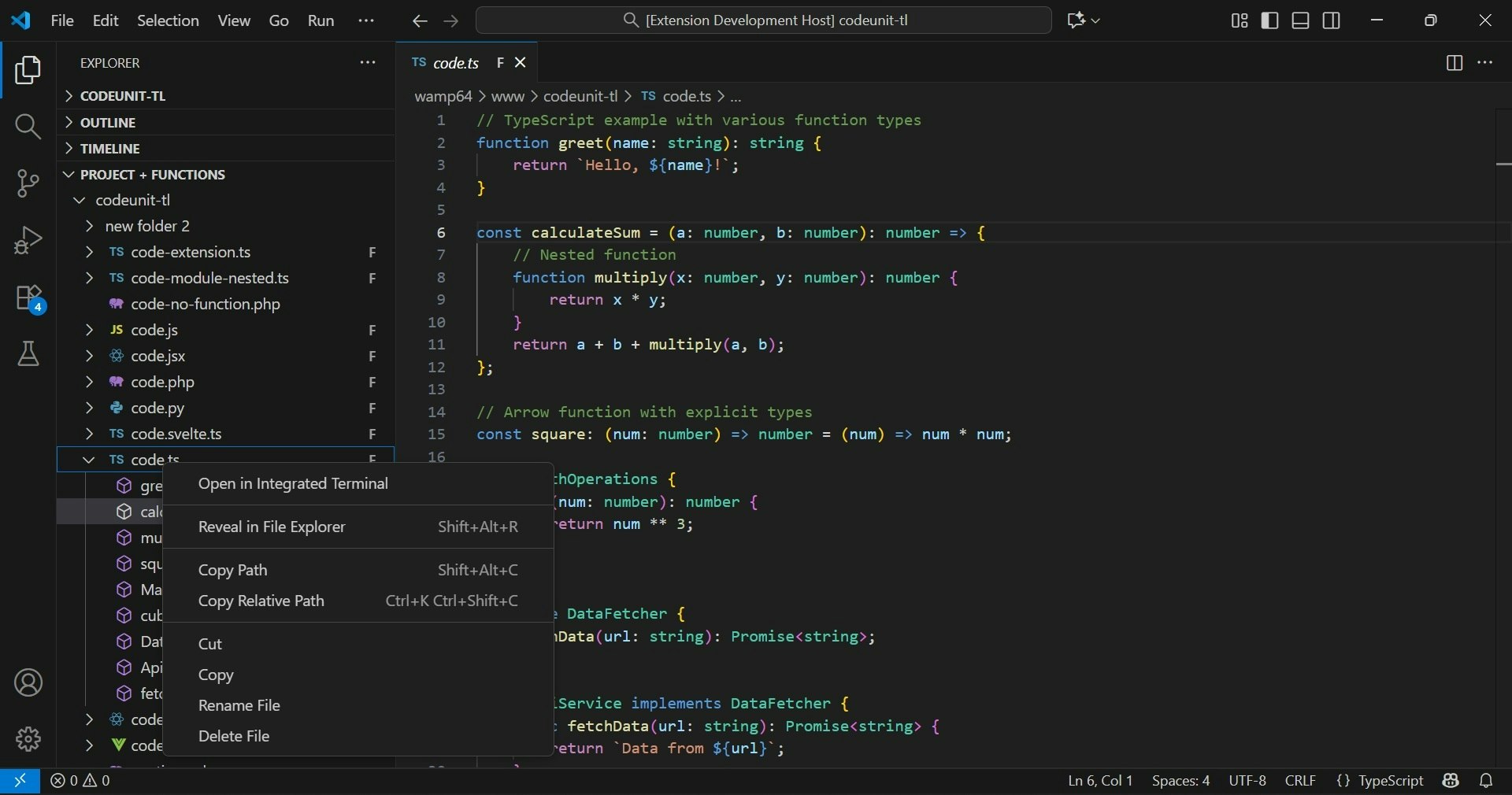Expand the code.py tree item
Viewport: 1512px width, 795px height.
coord(90,409)
